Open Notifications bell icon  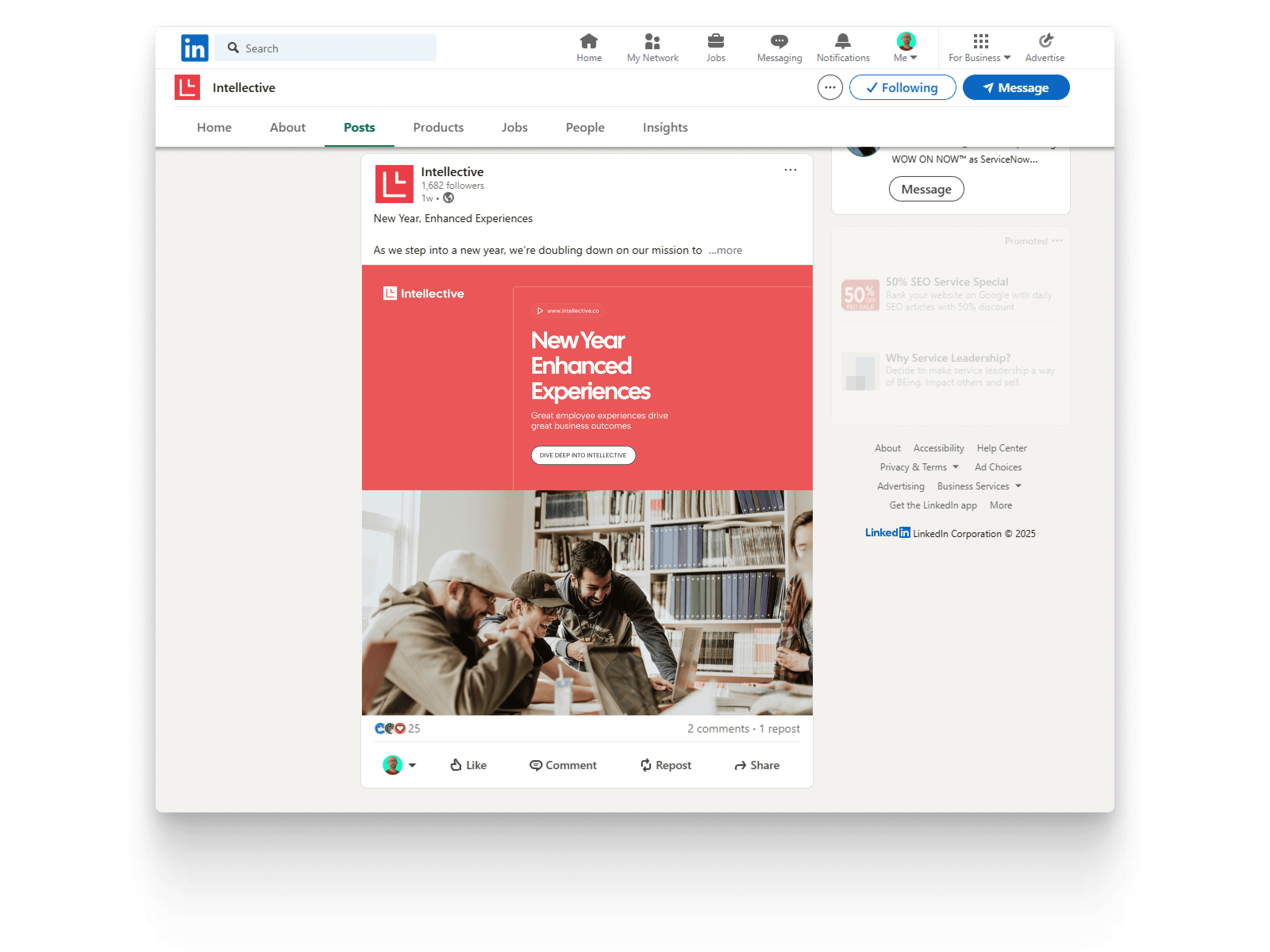coord(842,41)
